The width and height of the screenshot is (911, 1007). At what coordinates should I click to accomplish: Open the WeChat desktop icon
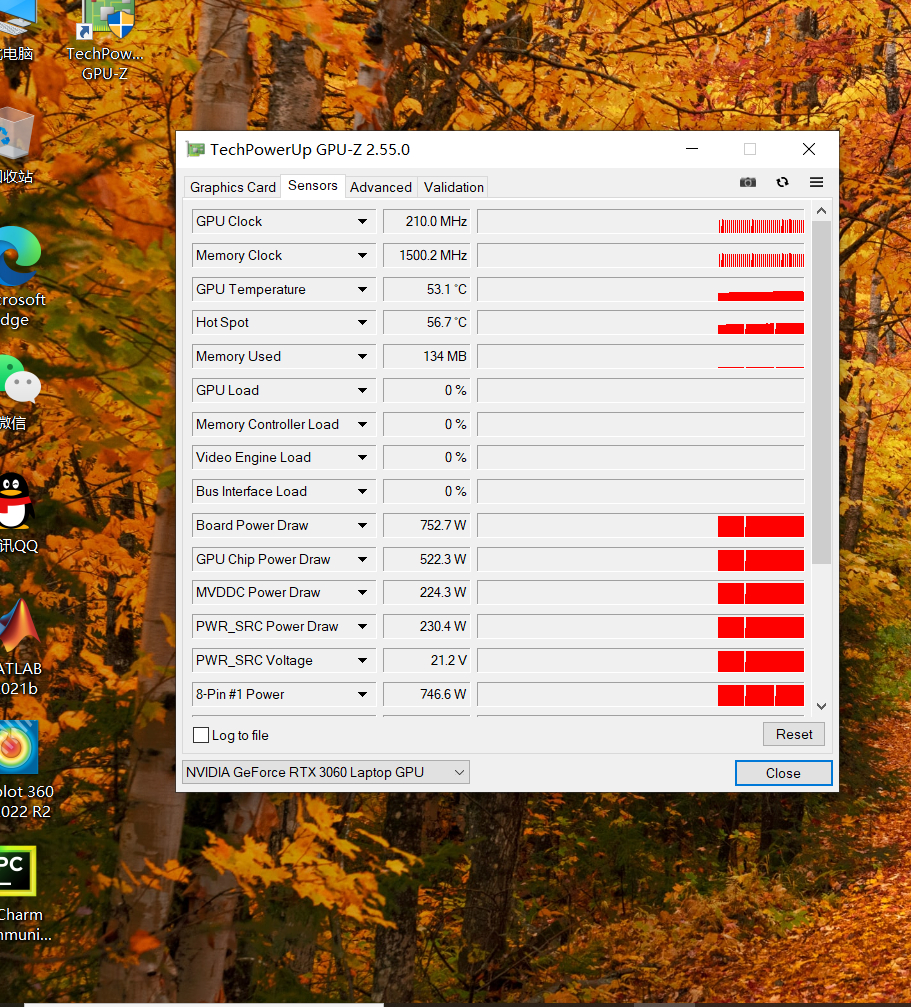tap(19, 392)
